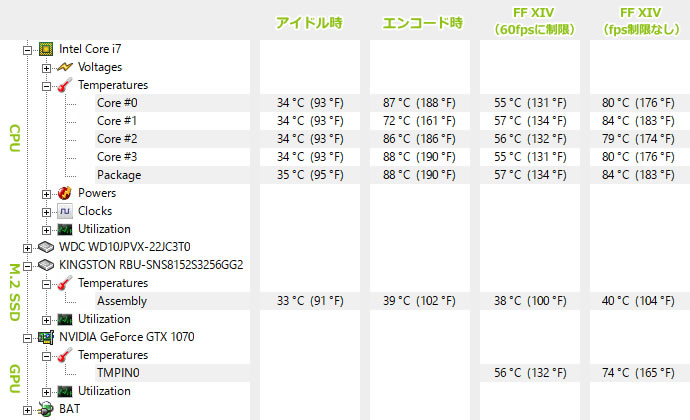
Task: Select the Core #2 row
Action: point(172,139)
